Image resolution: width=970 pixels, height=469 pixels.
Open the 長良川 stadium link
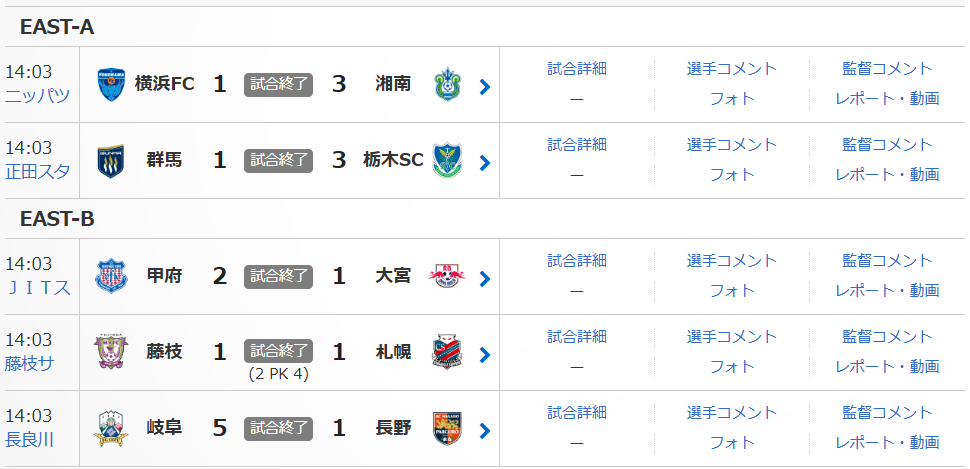[29, 441]
